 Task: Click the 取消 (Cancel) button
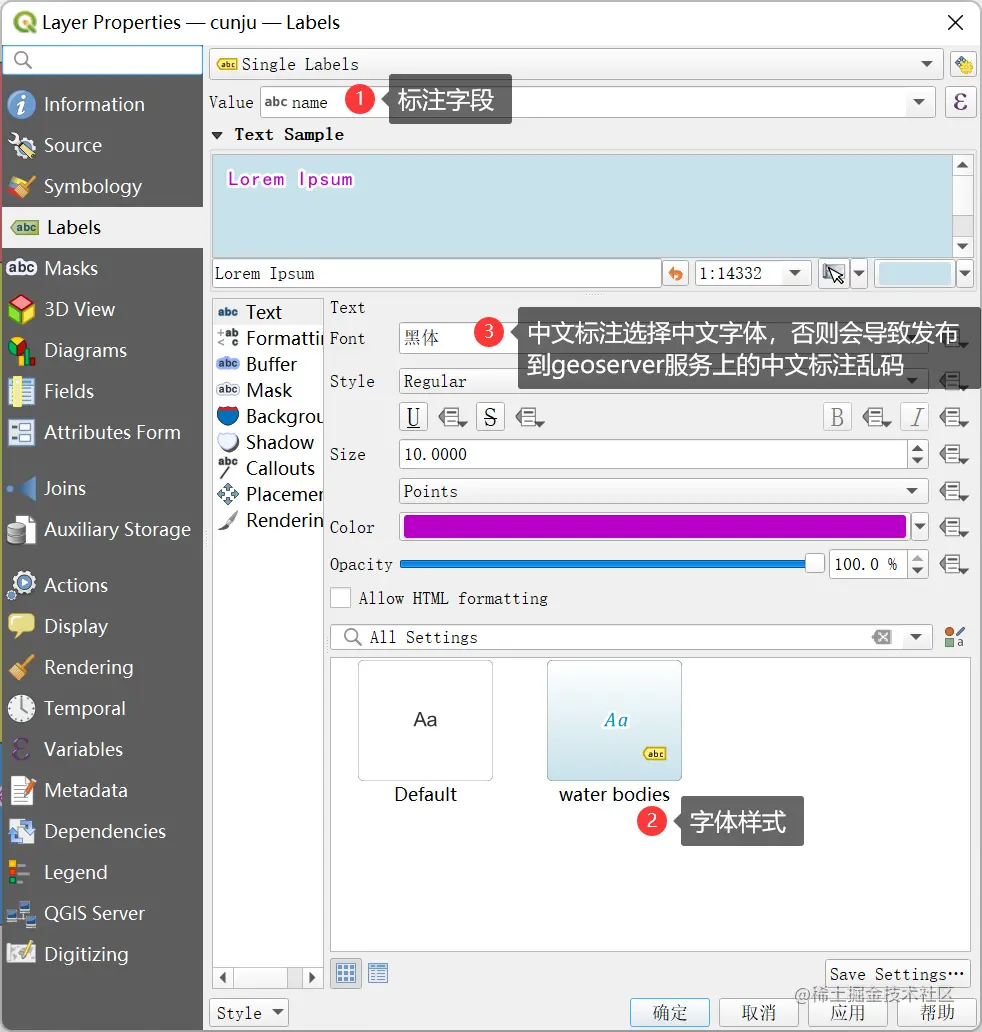(x=759, y=1012)
